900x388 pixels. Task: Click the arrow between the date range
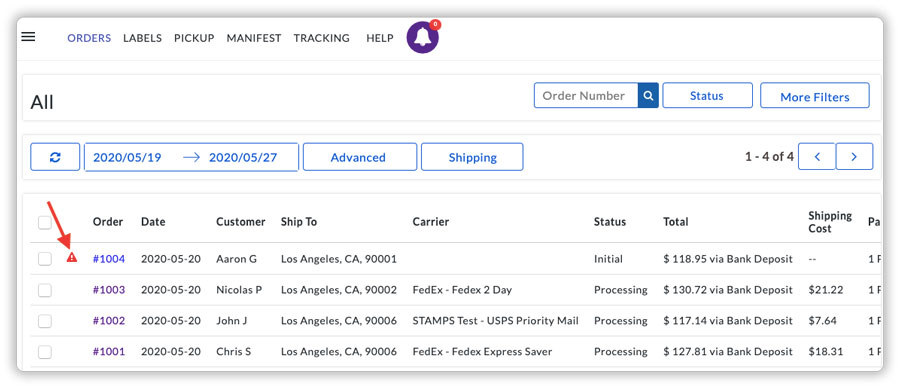191,157
